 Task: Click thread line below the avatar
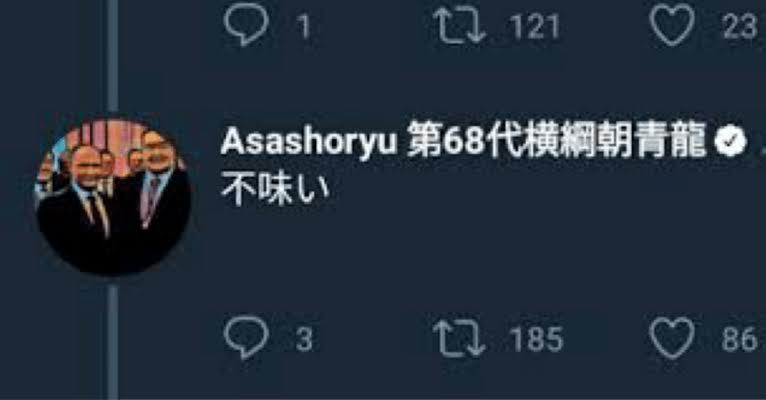pyautogui.click(x=113, y=342)
